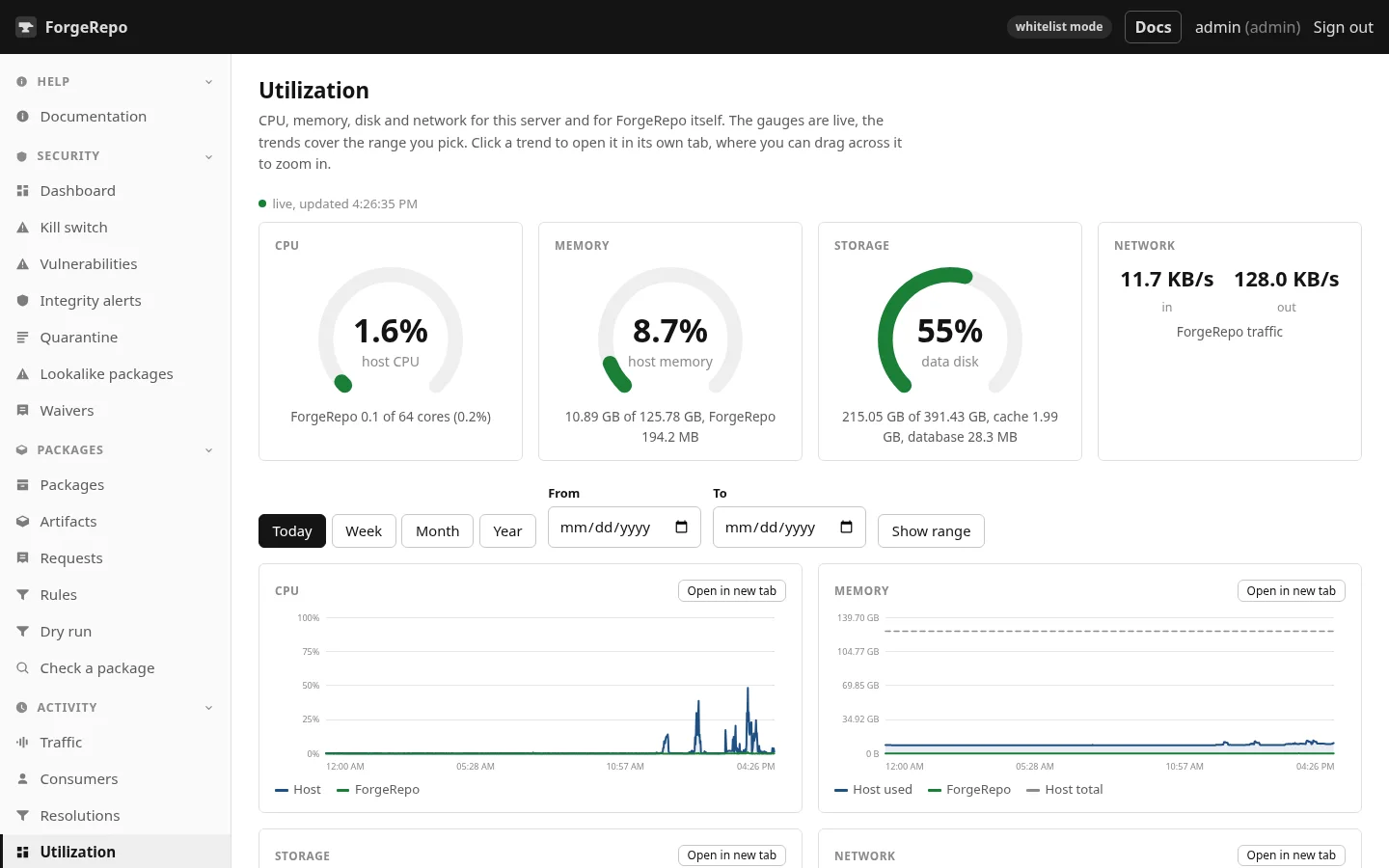Click the Resolutions filter icon
The height and width of the screenshot is (868, 1389).
click(22, 816)
